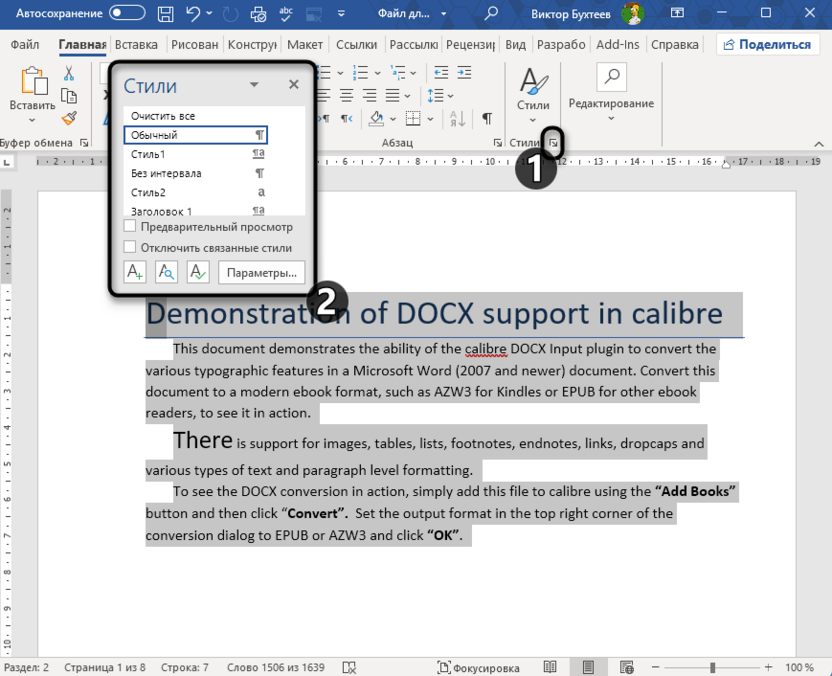Screen dimensions: 832x676
Task: Select the alphabetical Sort icon
Action: point(456,118)
